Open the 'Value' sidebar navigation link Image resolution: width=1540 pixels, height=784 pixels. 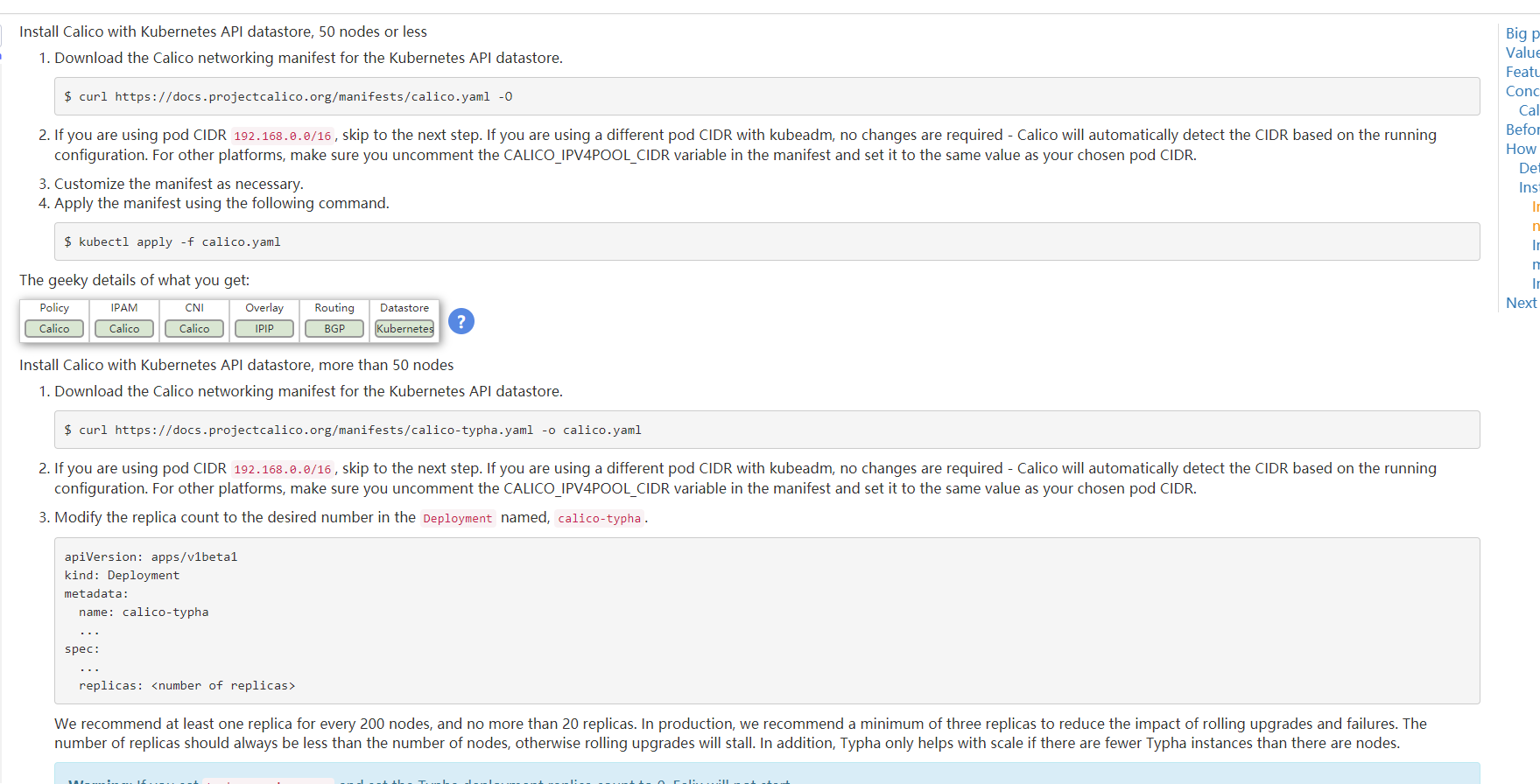[x=1522, y=52]
